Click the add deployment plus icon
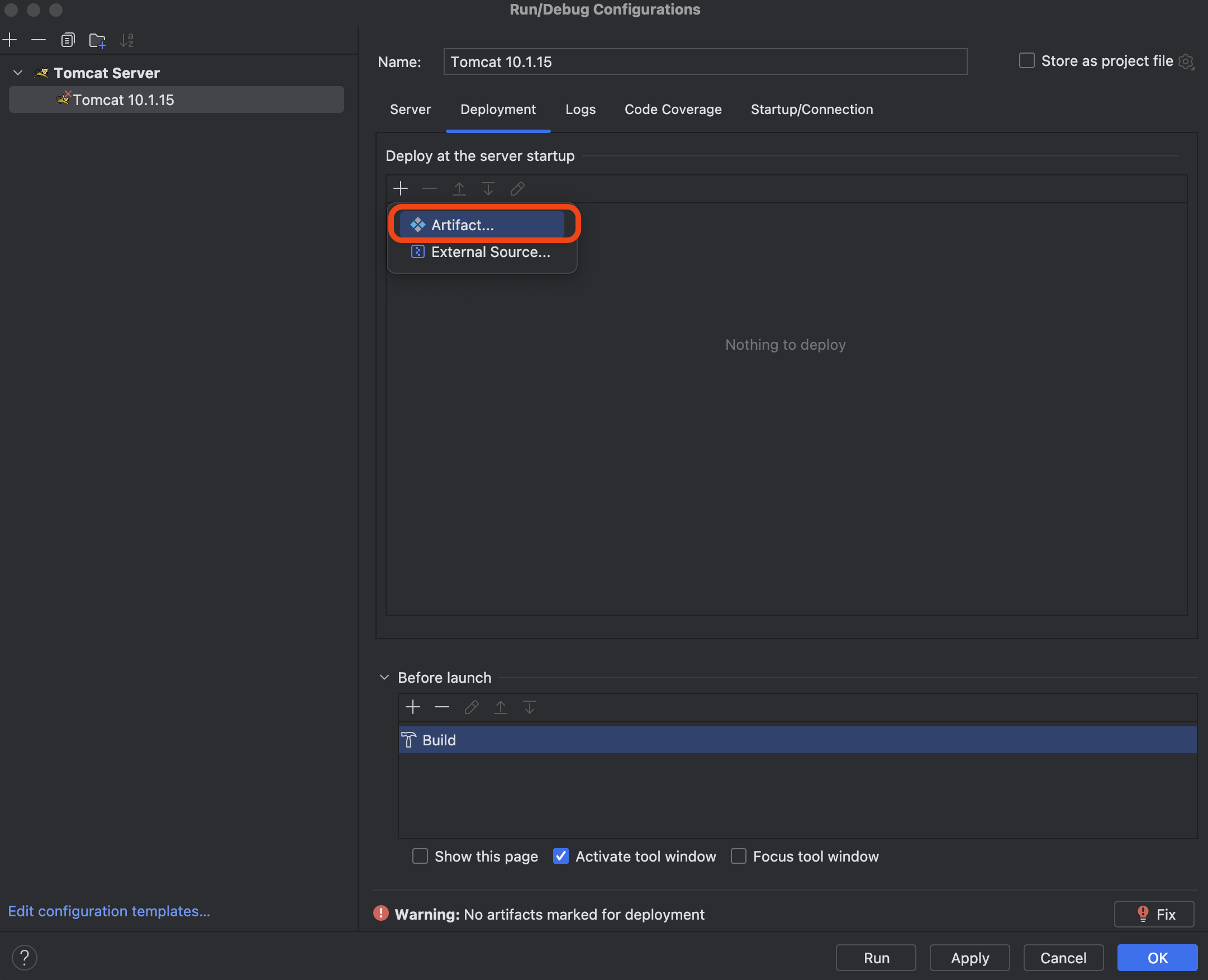 401,188
